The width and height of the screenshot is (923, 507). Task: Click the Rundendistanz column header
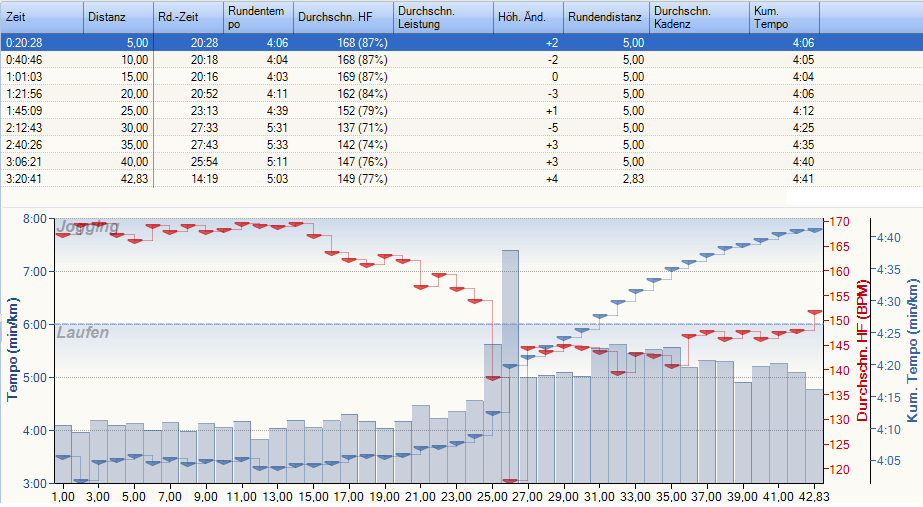click(x=606, y=17)
